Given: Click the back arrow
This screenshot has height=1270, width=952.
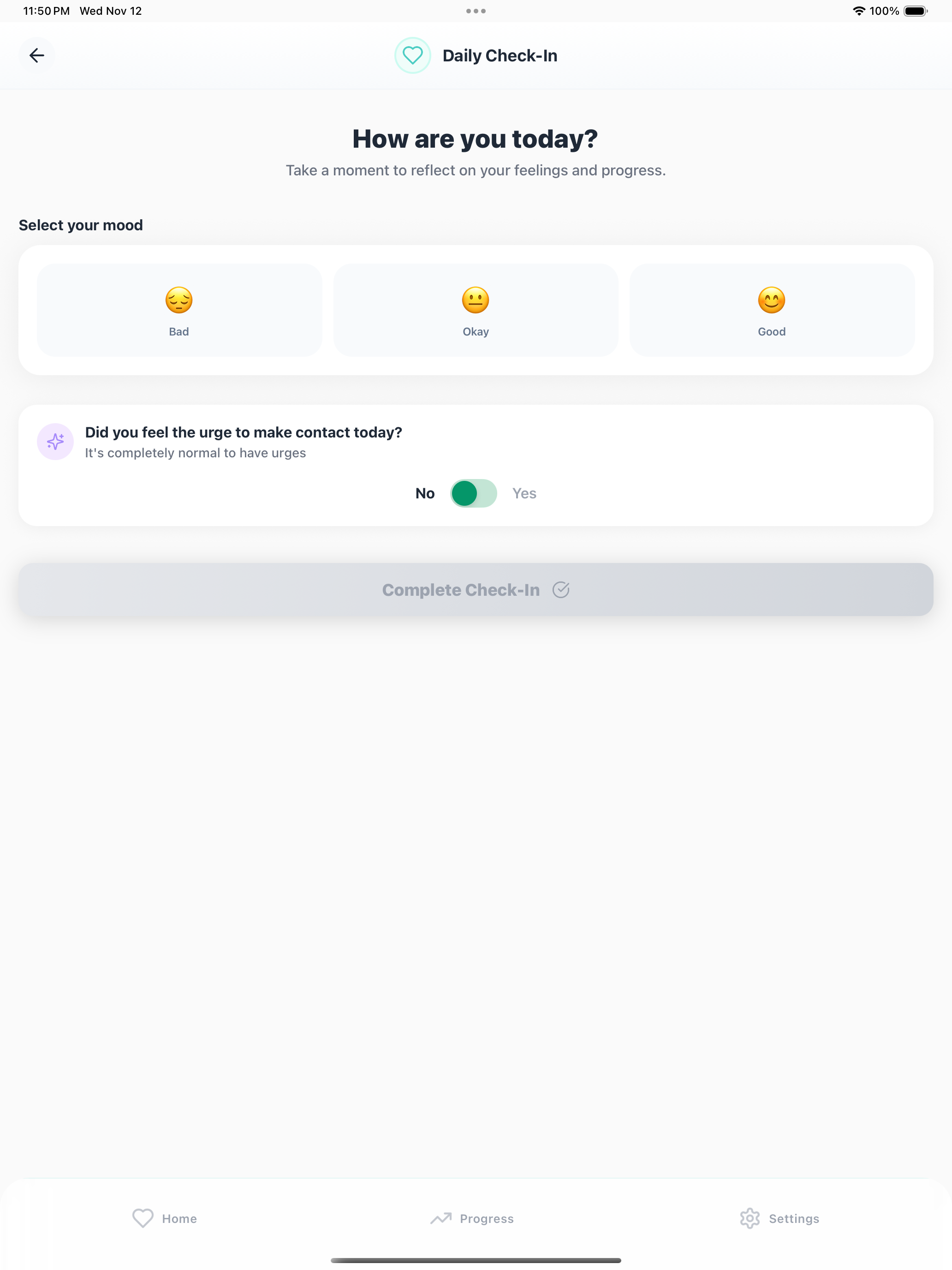Looking at the screenshot, I should 37,55.
